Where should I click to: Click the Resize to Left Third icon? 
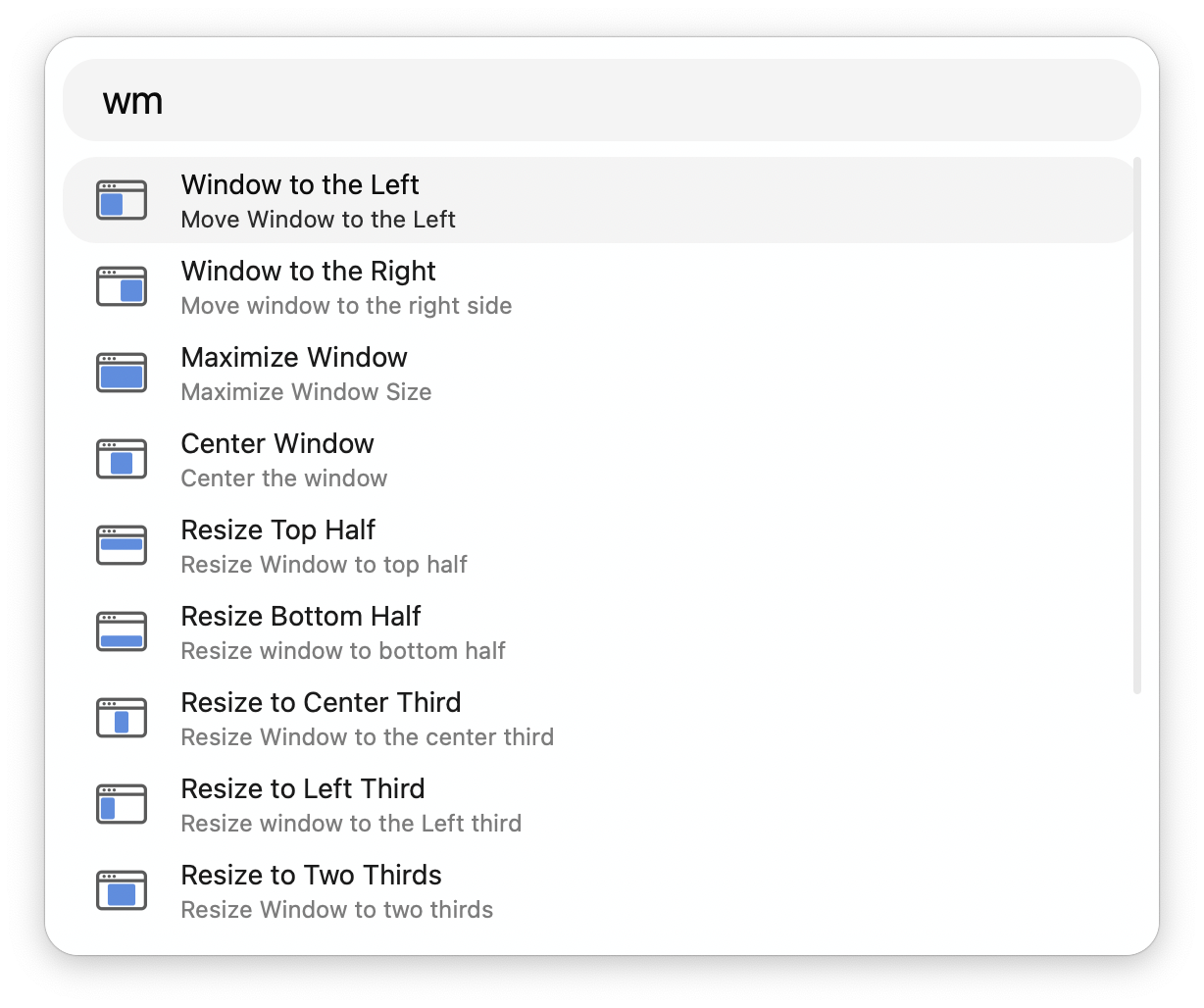[122, 804]
